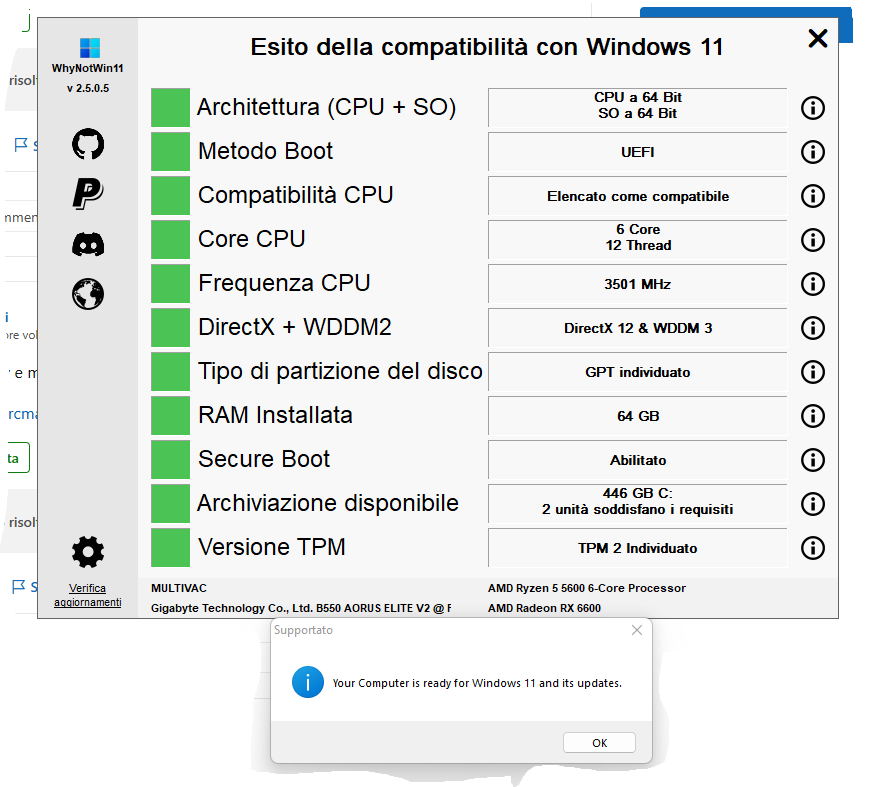
Task: Click Verifica aggiornamenti link
Action: (88, 595)
